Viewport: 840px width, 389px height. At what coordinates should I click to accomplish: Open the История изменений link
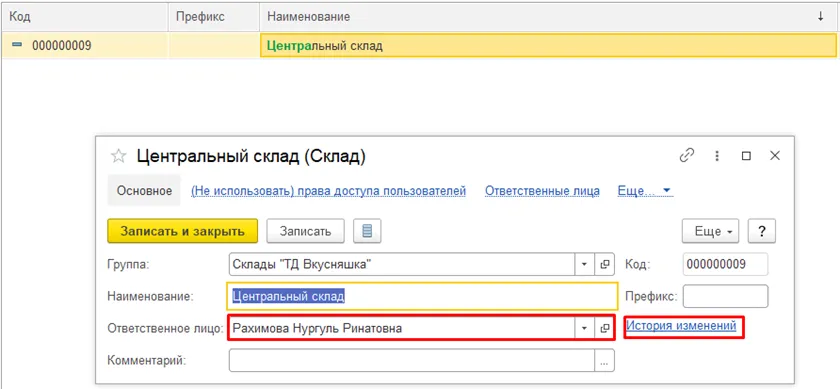click(681, 325)
